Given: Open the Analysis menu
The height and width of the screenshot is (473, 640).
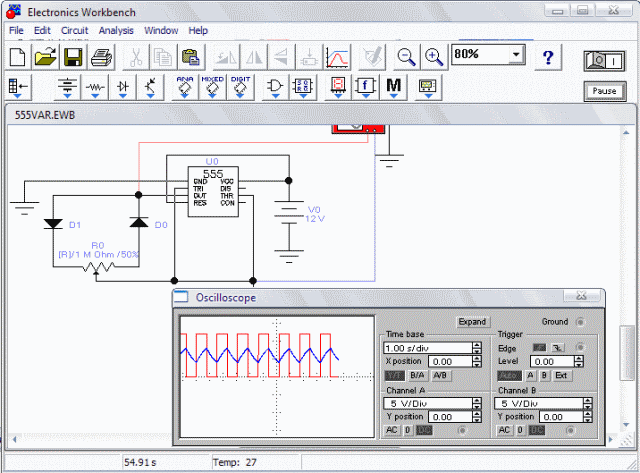Looking at the screenshot, I should pos(116,31).
